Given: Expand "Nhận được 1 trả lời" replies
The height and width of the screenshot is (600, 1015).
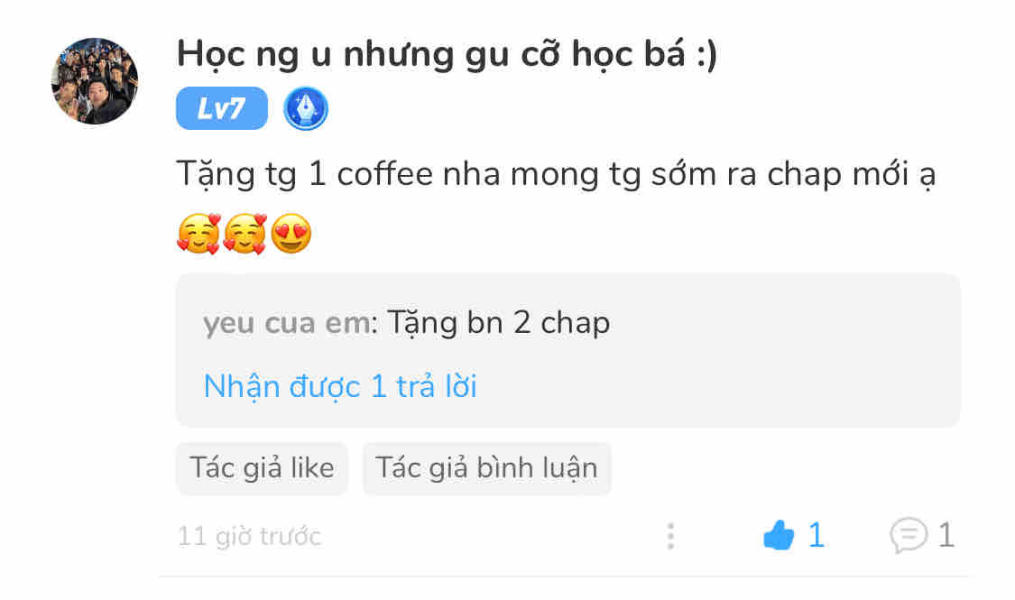Looking at the screenshot, I should (x=340, y=386).
